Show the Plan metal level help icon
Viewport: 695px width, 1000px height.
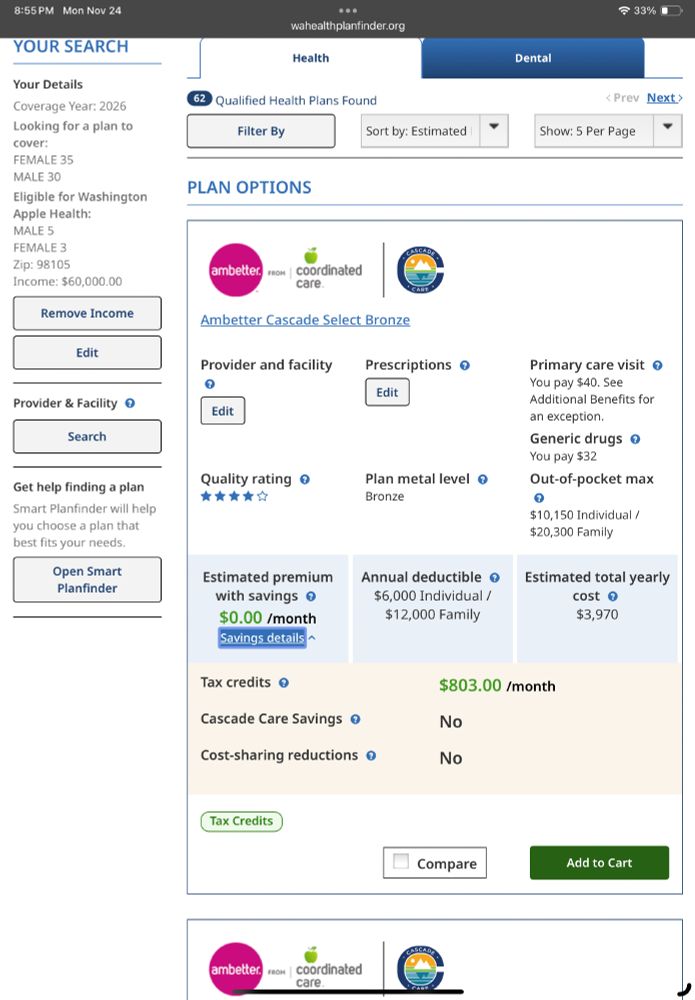tap(483, 480)
